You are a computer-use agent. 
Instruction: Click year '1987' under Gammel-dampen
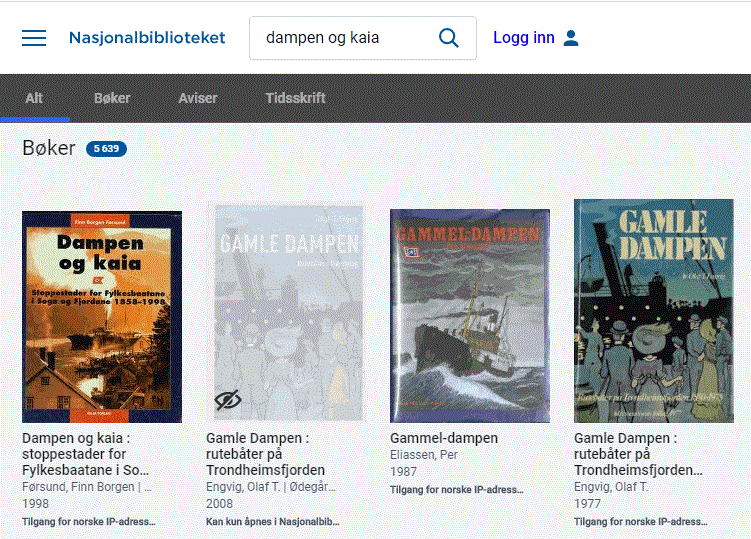403,472
